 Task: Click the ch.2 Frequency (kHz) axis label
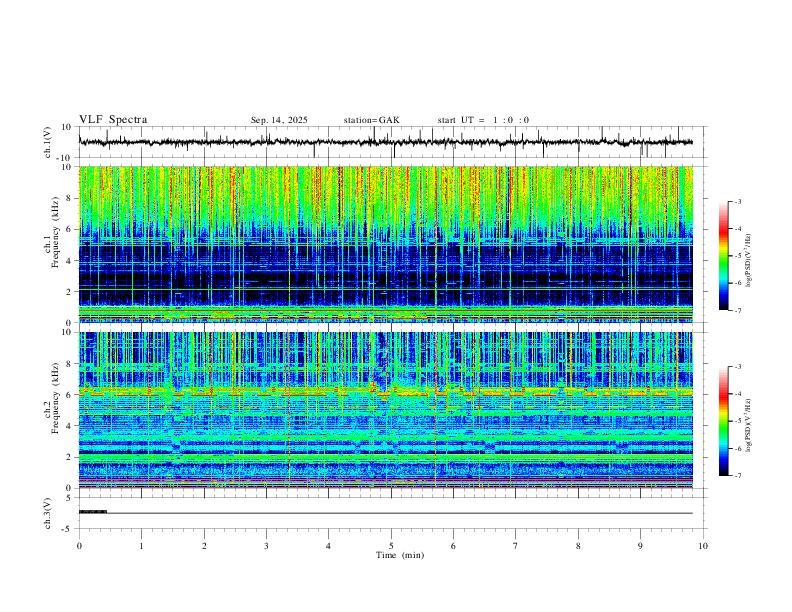(x=52, y=398)
